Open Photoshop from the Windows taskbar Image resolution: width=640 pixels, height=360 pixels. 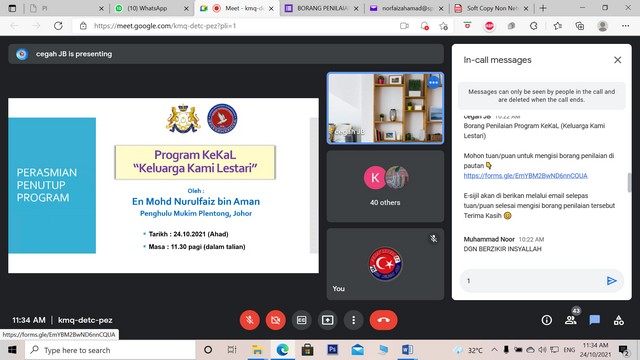pos(333,350)
